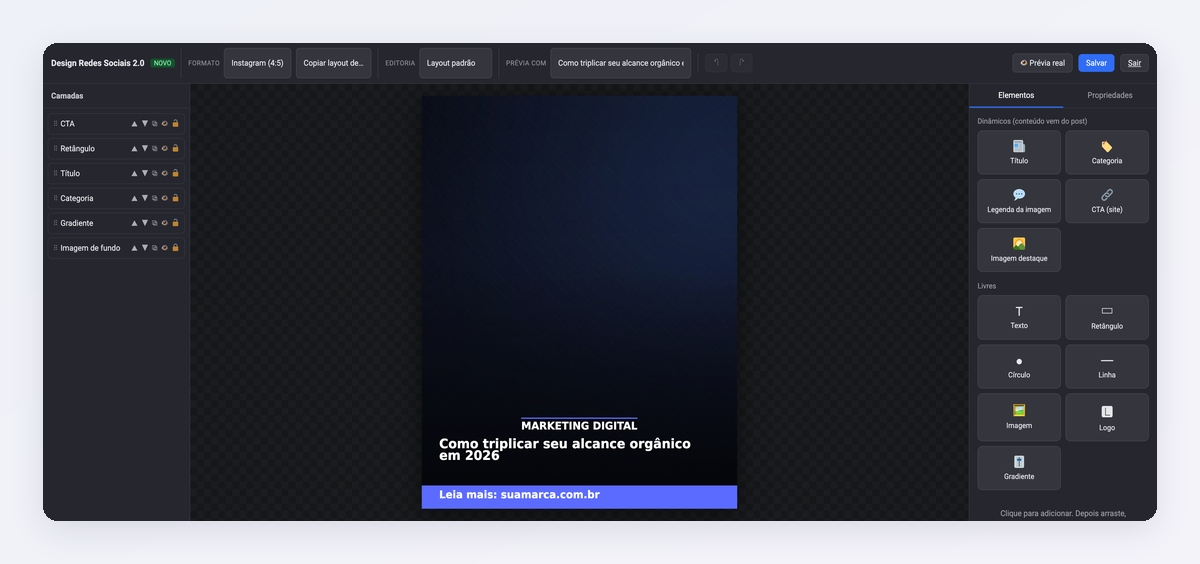Add a Logo element
The image size is (1200, 564).
coord(1107,417)
